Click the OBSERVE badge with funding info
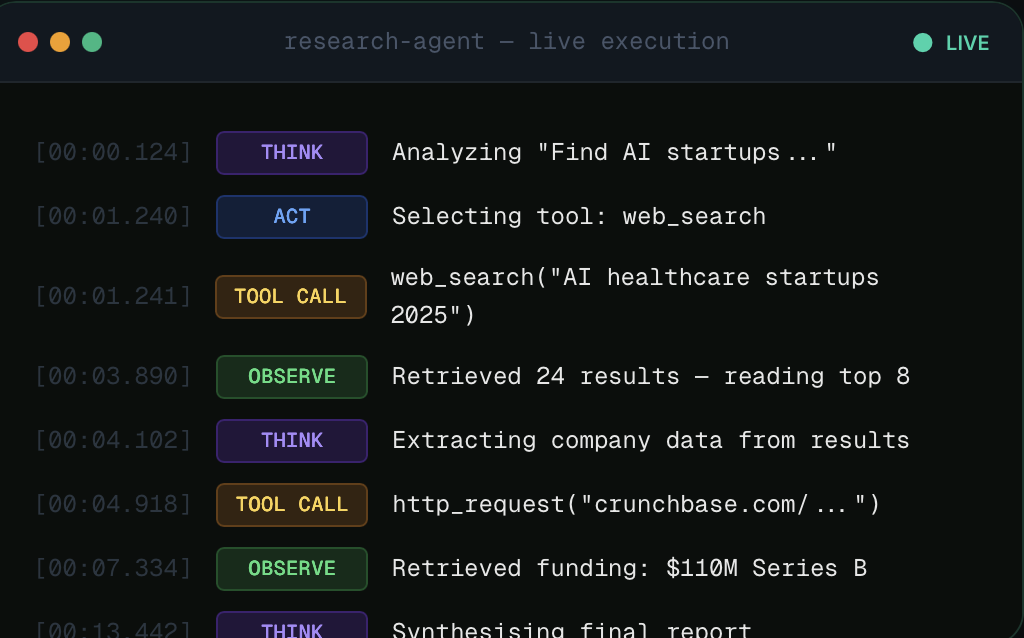 click(x=291, y=569)
